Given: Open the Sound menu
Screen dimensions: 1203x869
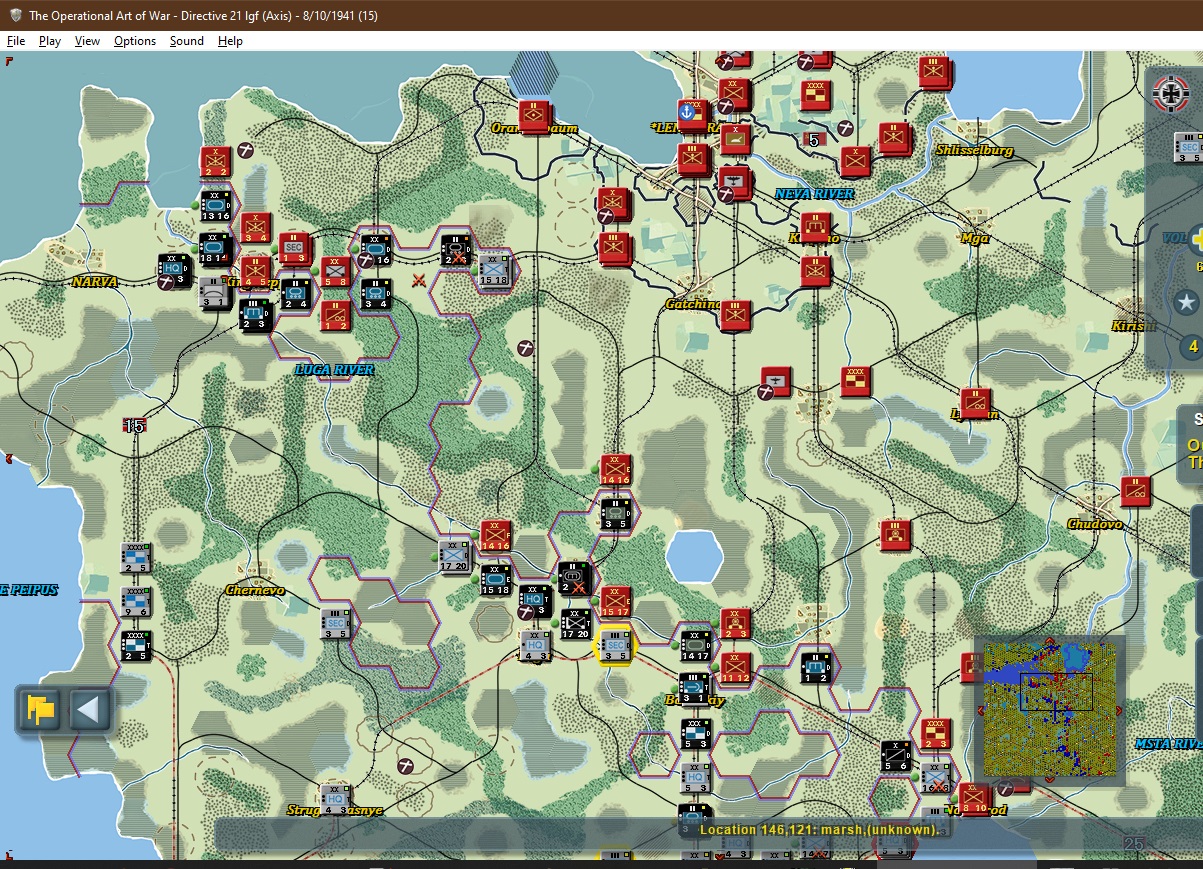Looking at the screenshot, I should click(187, 41).
